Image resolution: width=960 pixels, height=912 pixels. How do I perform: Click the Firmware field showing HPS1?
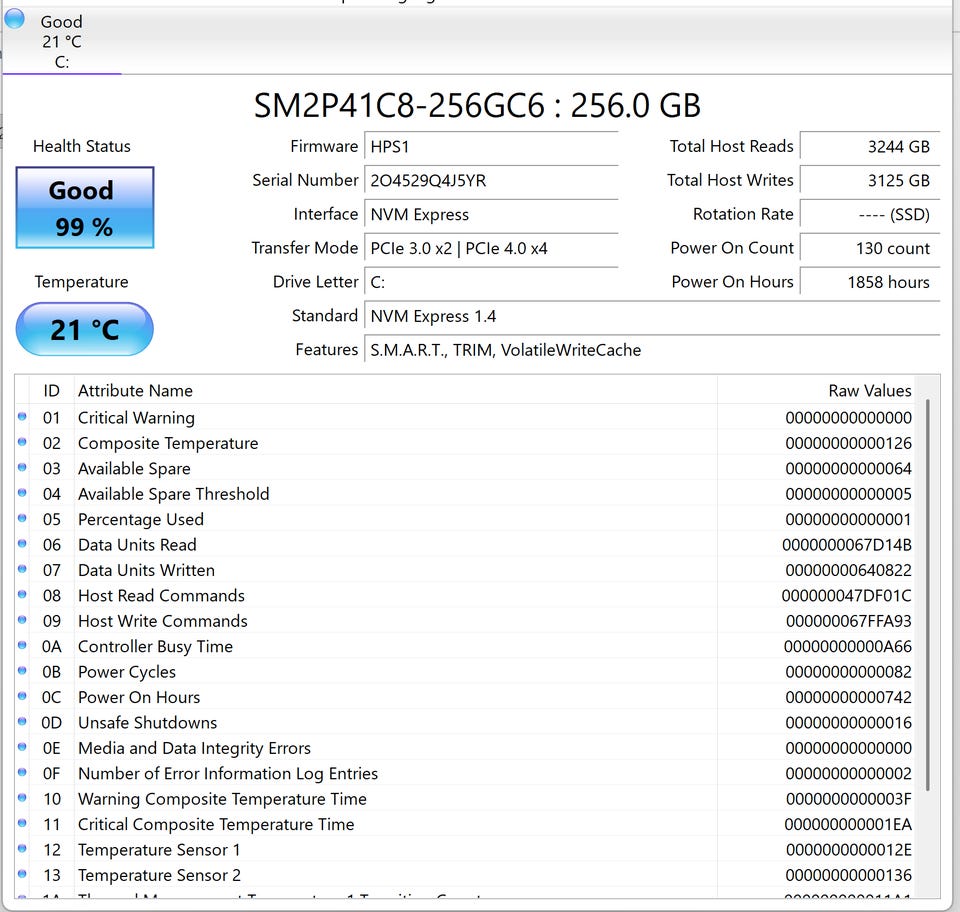[x=491, y=147]
